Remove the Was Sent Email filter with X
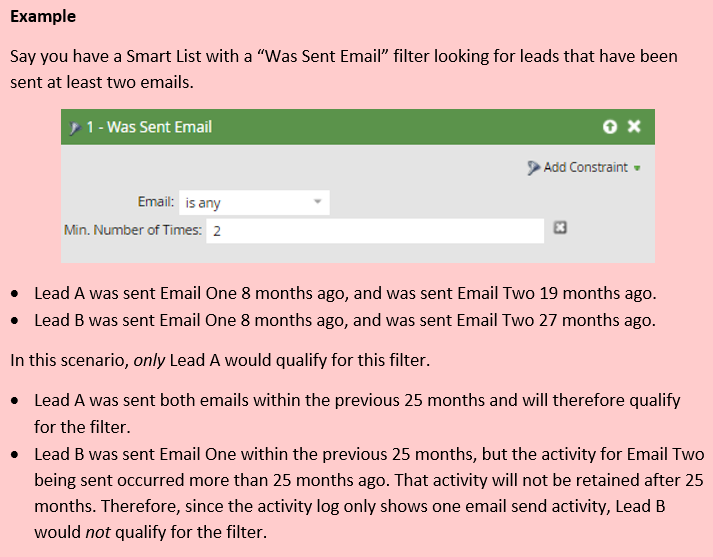 (x=634, y=126)
